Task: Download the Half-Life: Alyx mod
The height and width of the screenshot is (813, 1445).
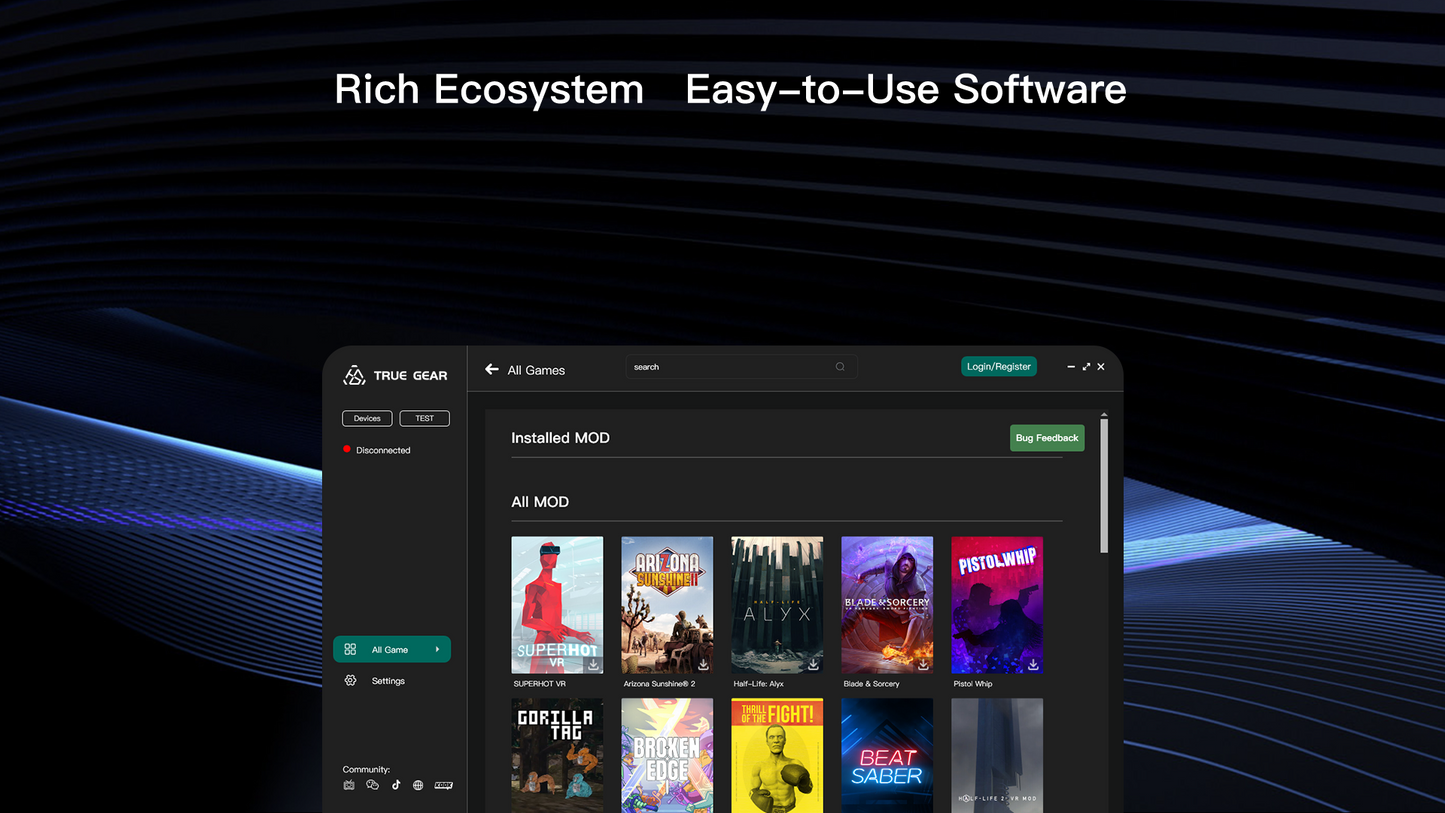Action: click(813, 664)
